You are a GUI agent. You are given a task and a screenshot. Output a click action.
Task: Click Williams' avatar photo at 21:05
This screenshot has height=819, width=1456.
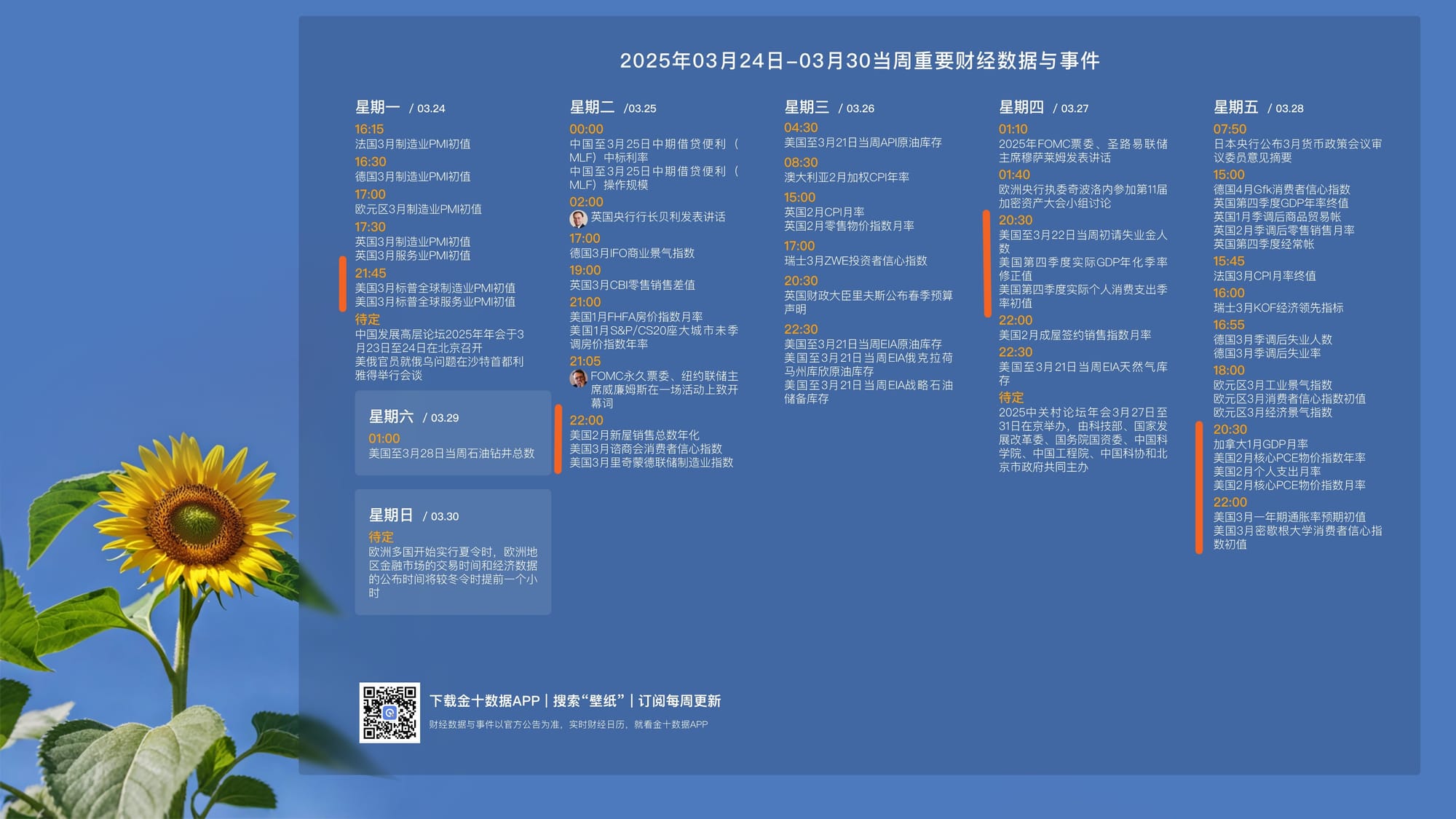click(x=578, y=378)
